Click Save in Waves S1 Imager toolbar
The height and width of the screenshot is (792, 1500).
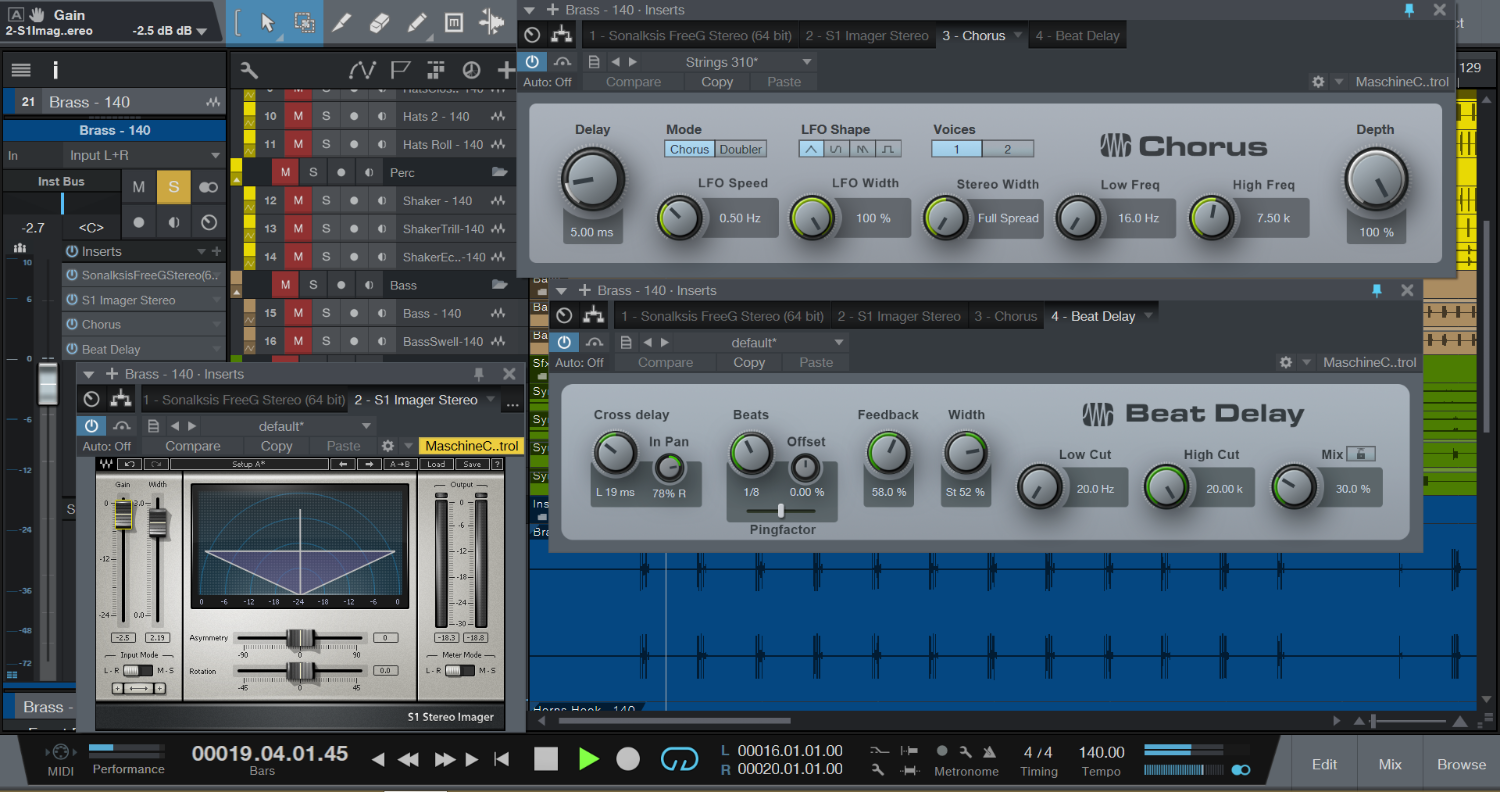[472, 464]
